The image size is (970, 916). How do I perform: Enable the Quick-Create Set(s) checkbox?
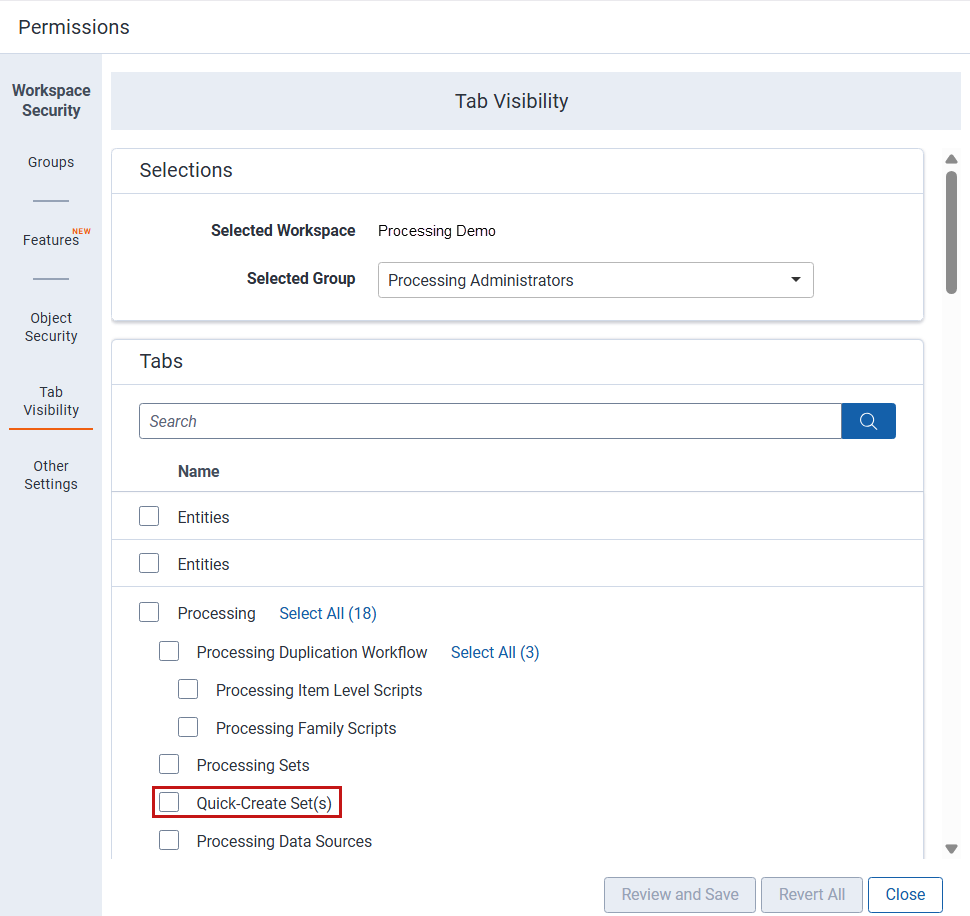(169, 801)
